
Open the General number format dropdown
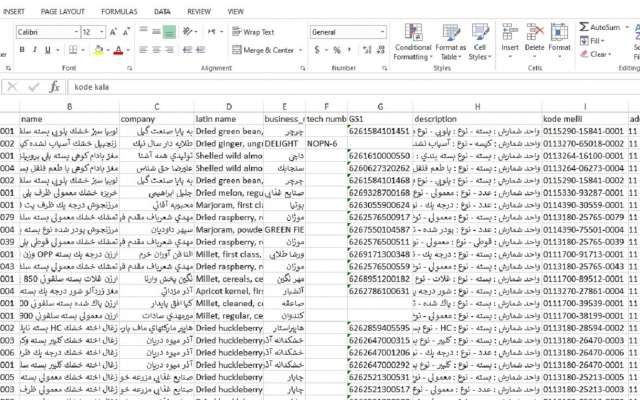[x=382, y=32]
